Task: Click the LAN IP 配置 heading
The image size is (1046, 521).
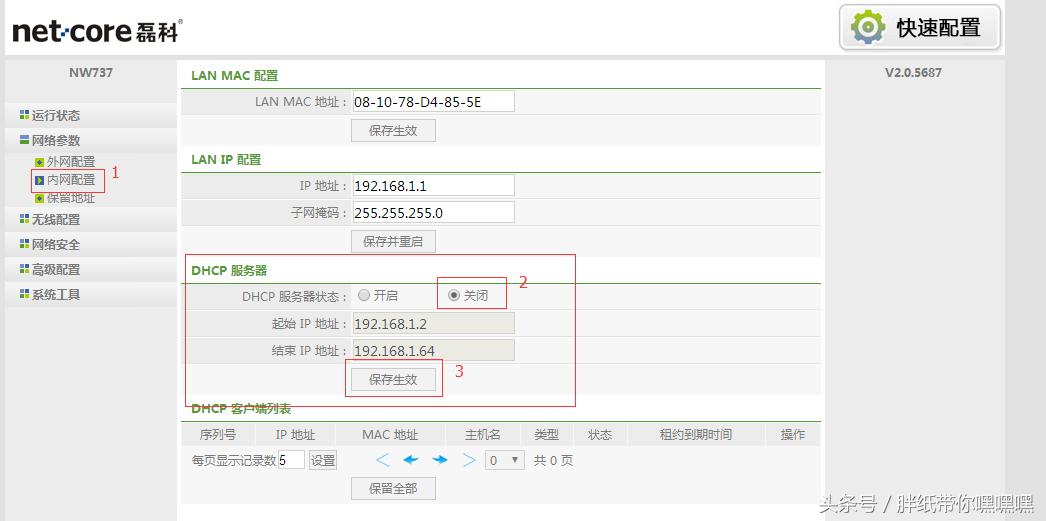Action: point(226,159)
